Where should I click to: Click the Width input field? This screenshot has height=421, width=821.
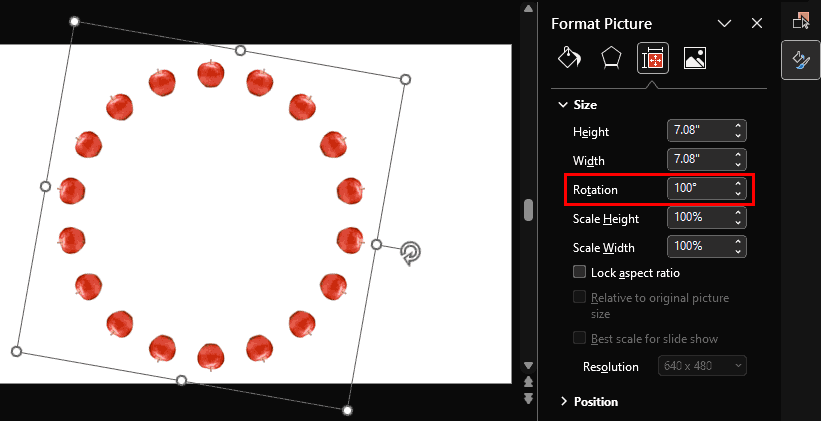click(x=697, y=159)
